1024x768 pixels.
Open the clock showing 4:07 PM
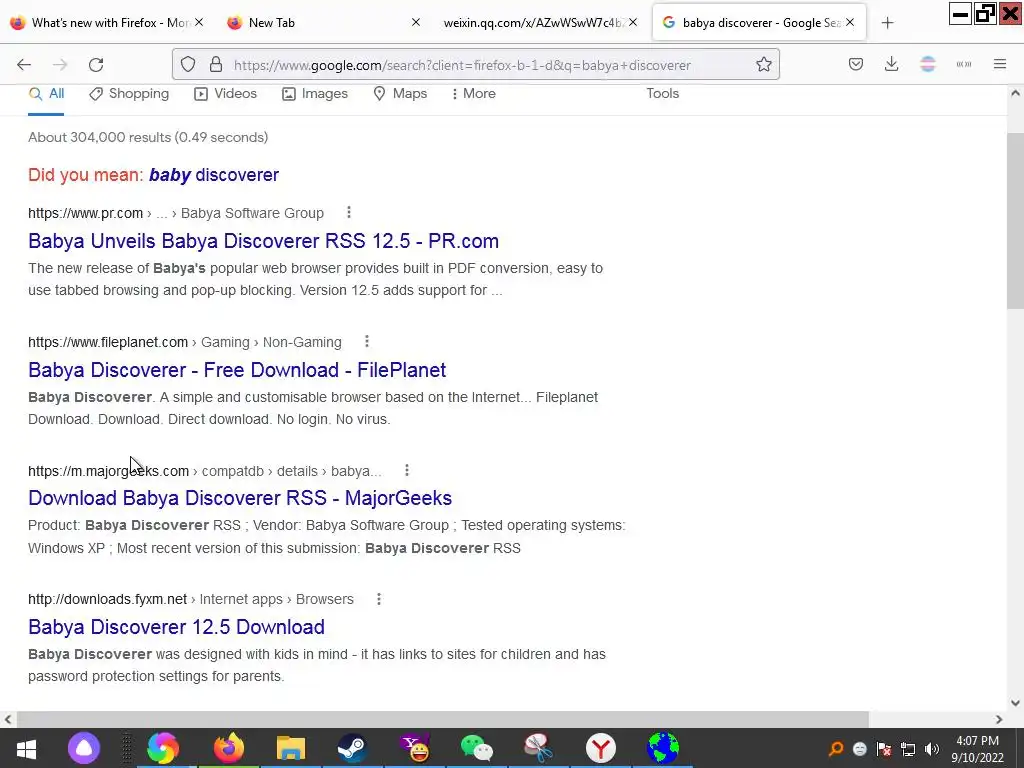977,749
